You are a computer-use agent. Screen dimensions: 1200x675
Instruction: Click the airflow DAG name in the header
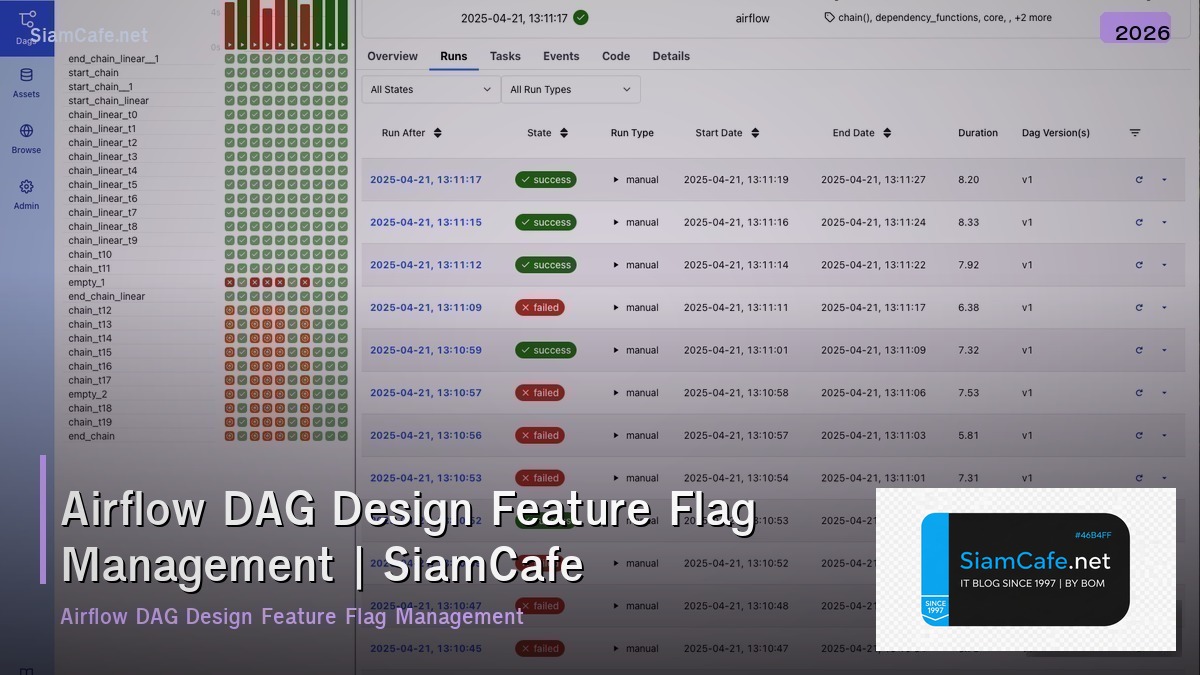click(752, 17)
